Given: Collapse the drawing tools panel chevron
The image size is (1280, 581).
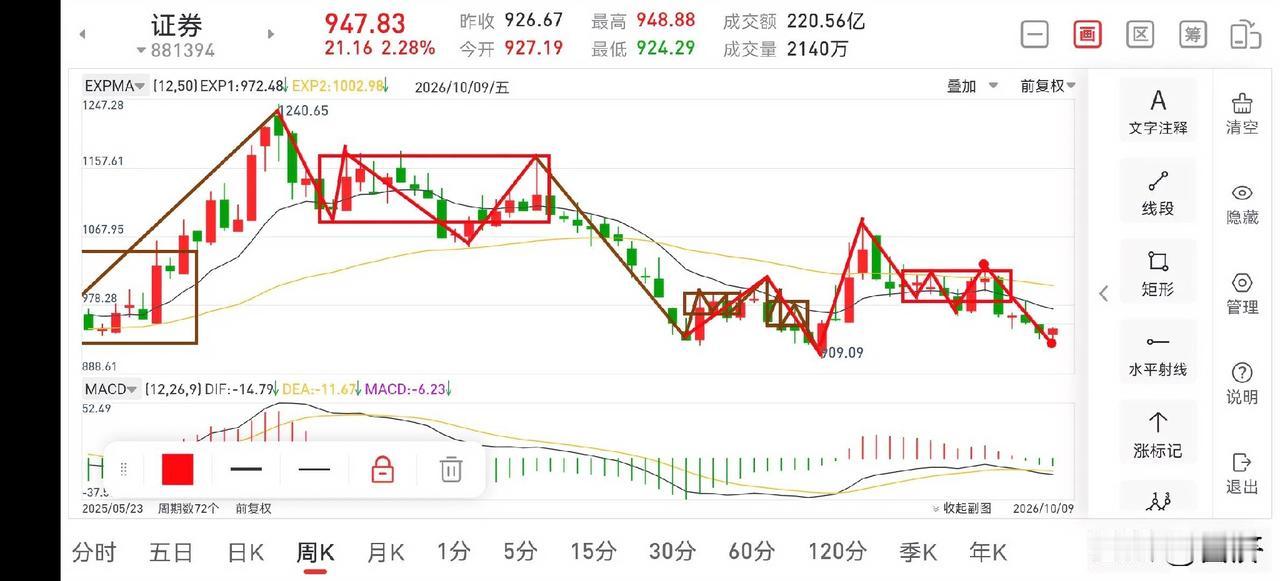Looking at the screenshot, I should click(x=1104, y=293).
